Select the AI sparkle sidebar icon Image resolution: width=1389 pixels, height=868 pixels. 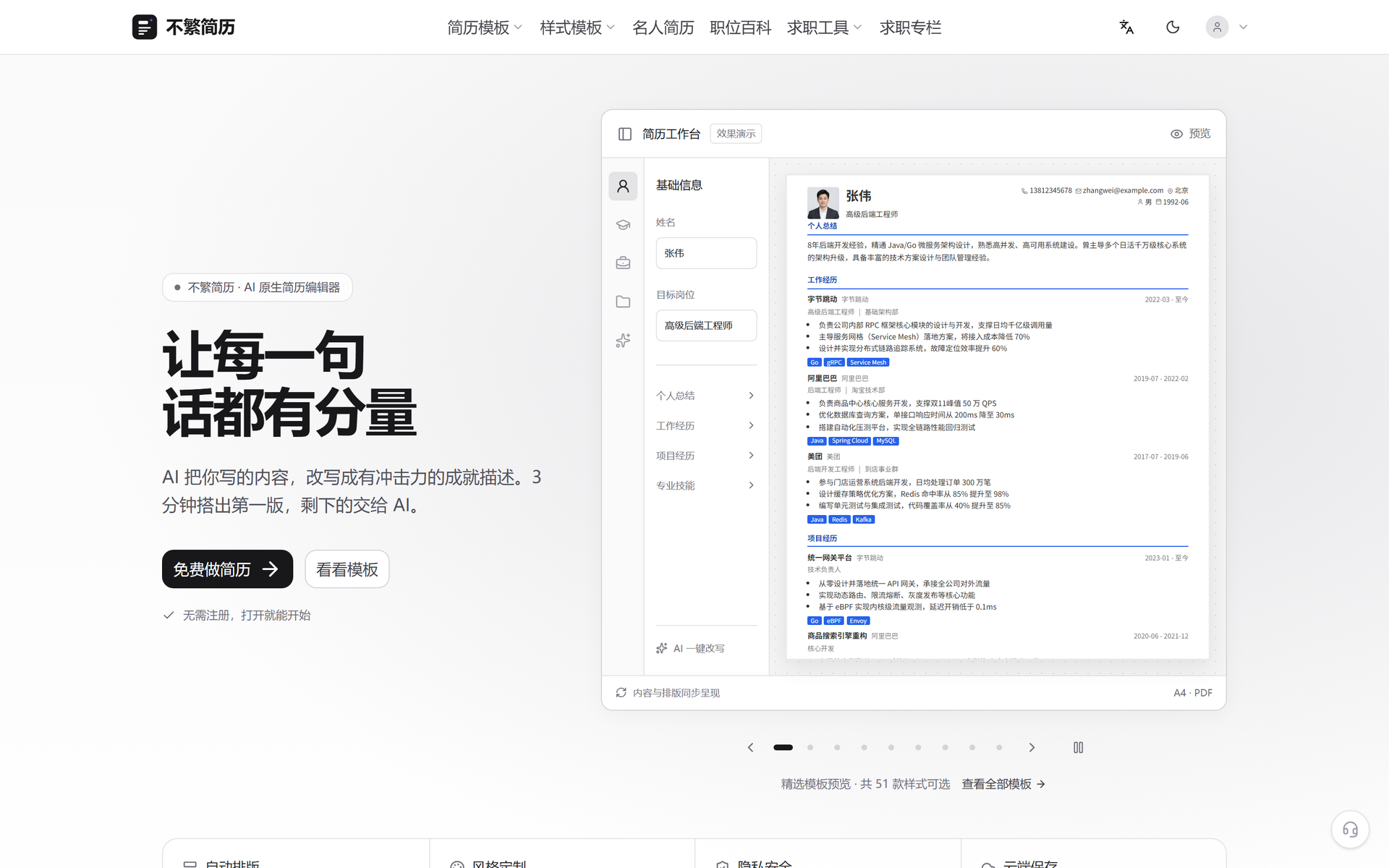point(623,340)
